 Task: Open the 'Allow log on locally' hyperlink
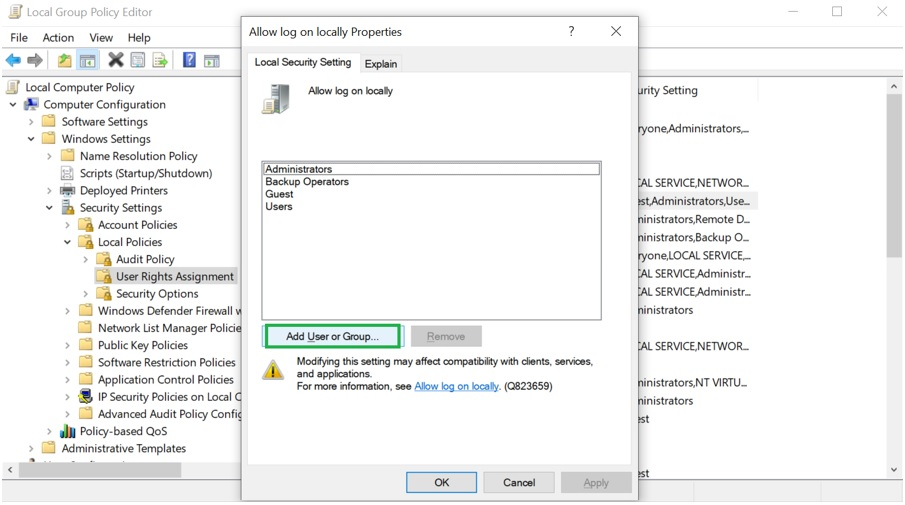tap(456, 386)
